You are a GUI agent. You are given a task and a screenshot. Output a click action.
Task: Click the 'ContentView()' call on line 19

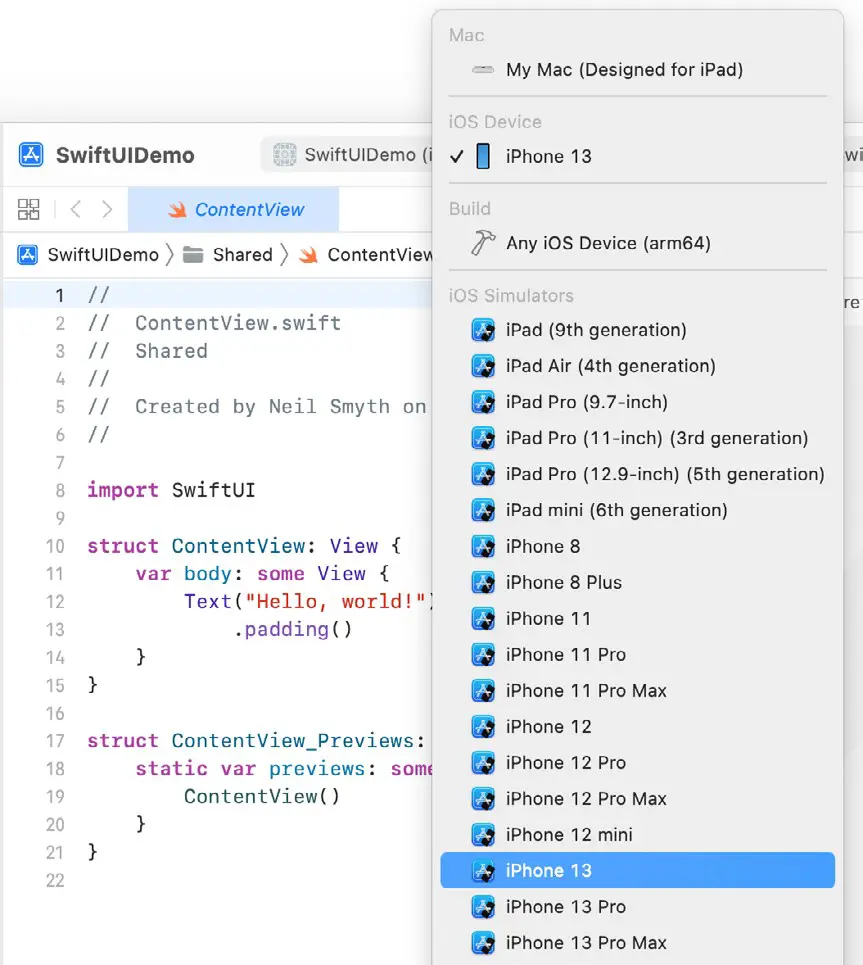(262, 796)
